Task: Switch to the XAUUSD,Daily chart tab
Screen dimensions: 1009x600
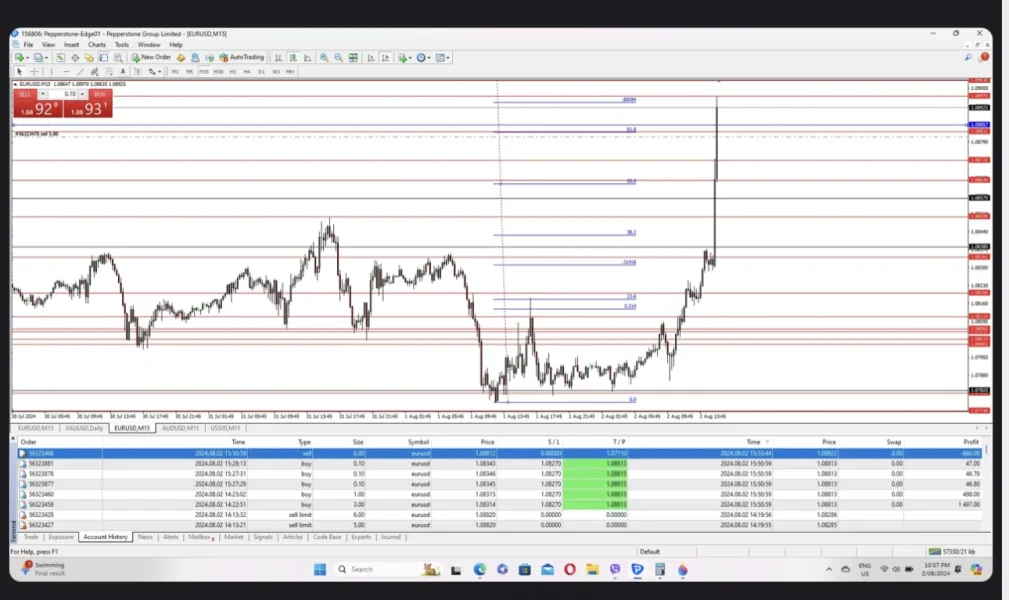Action: click(x=84, y=427)
